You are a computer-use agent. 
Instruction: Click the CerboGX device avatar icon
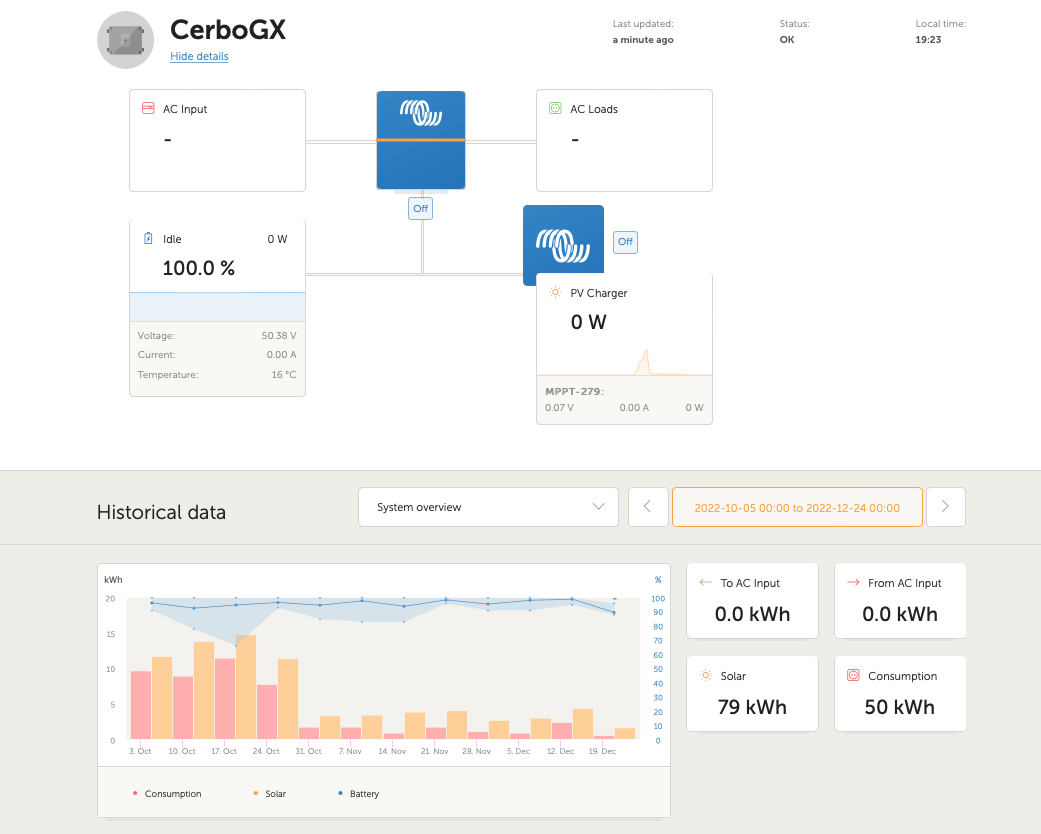[125, 41]
